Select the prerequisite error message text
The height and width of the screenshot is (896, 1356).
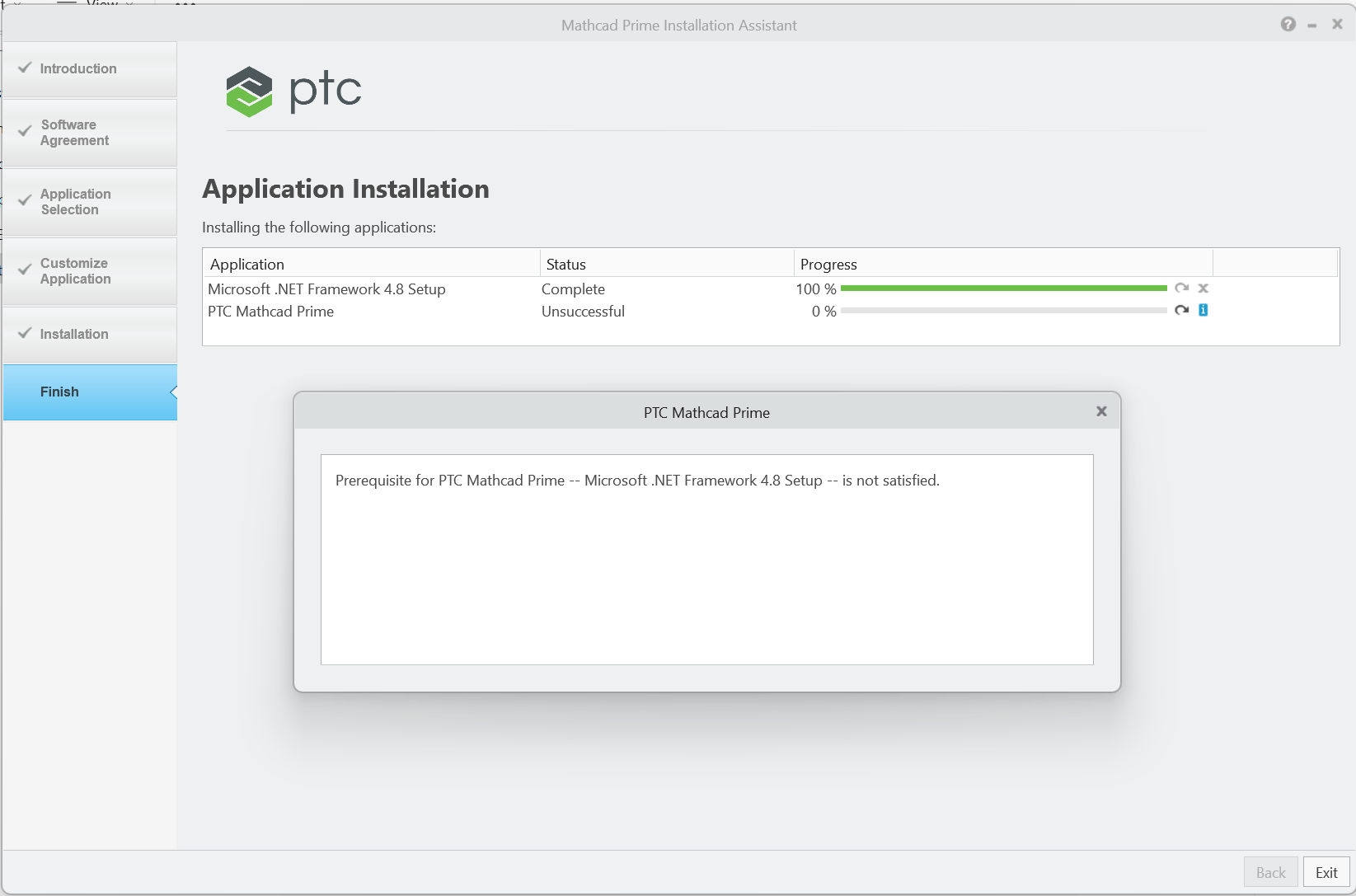(636, 480)
